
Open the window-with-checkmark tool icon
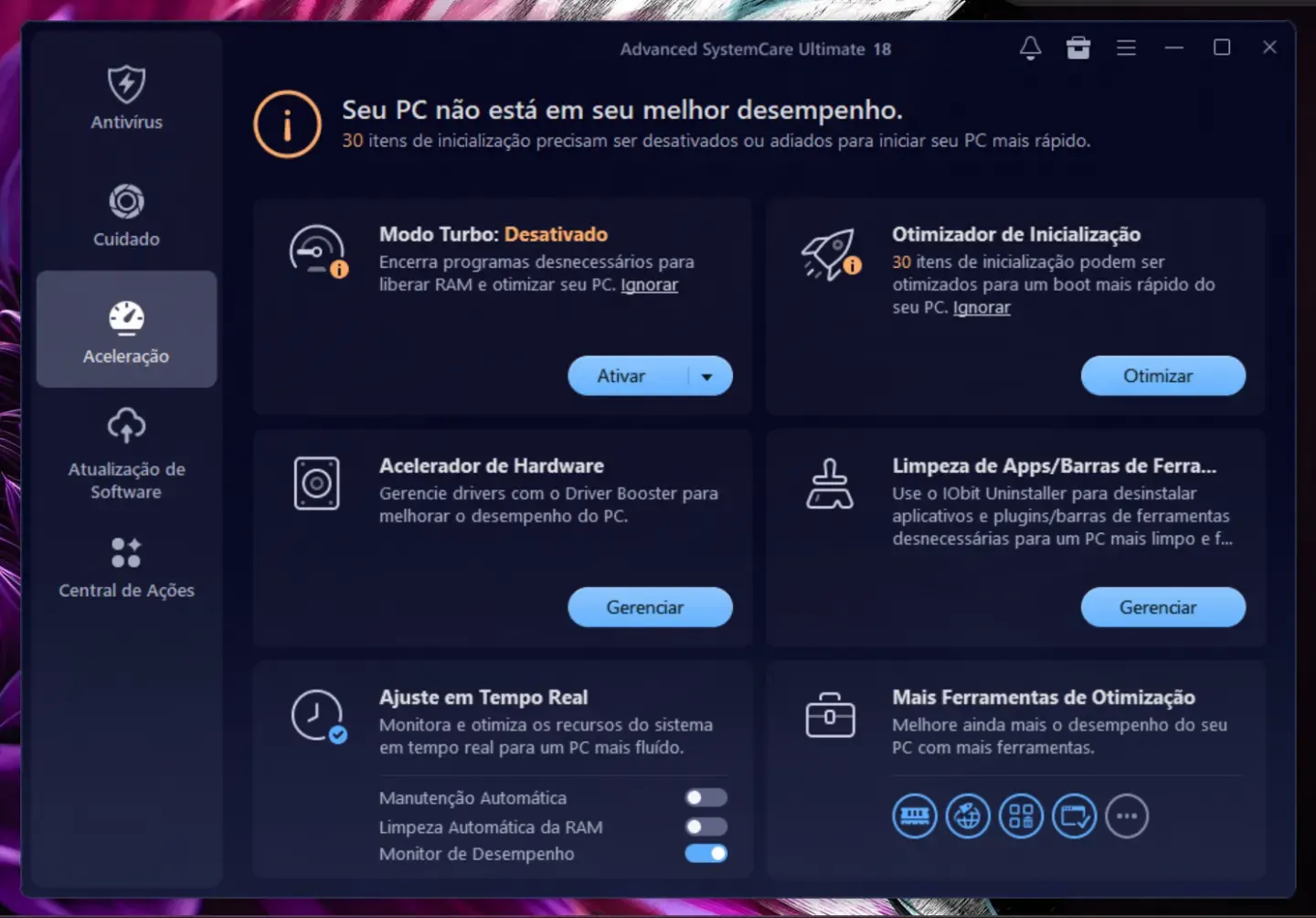coord(1074,816)
